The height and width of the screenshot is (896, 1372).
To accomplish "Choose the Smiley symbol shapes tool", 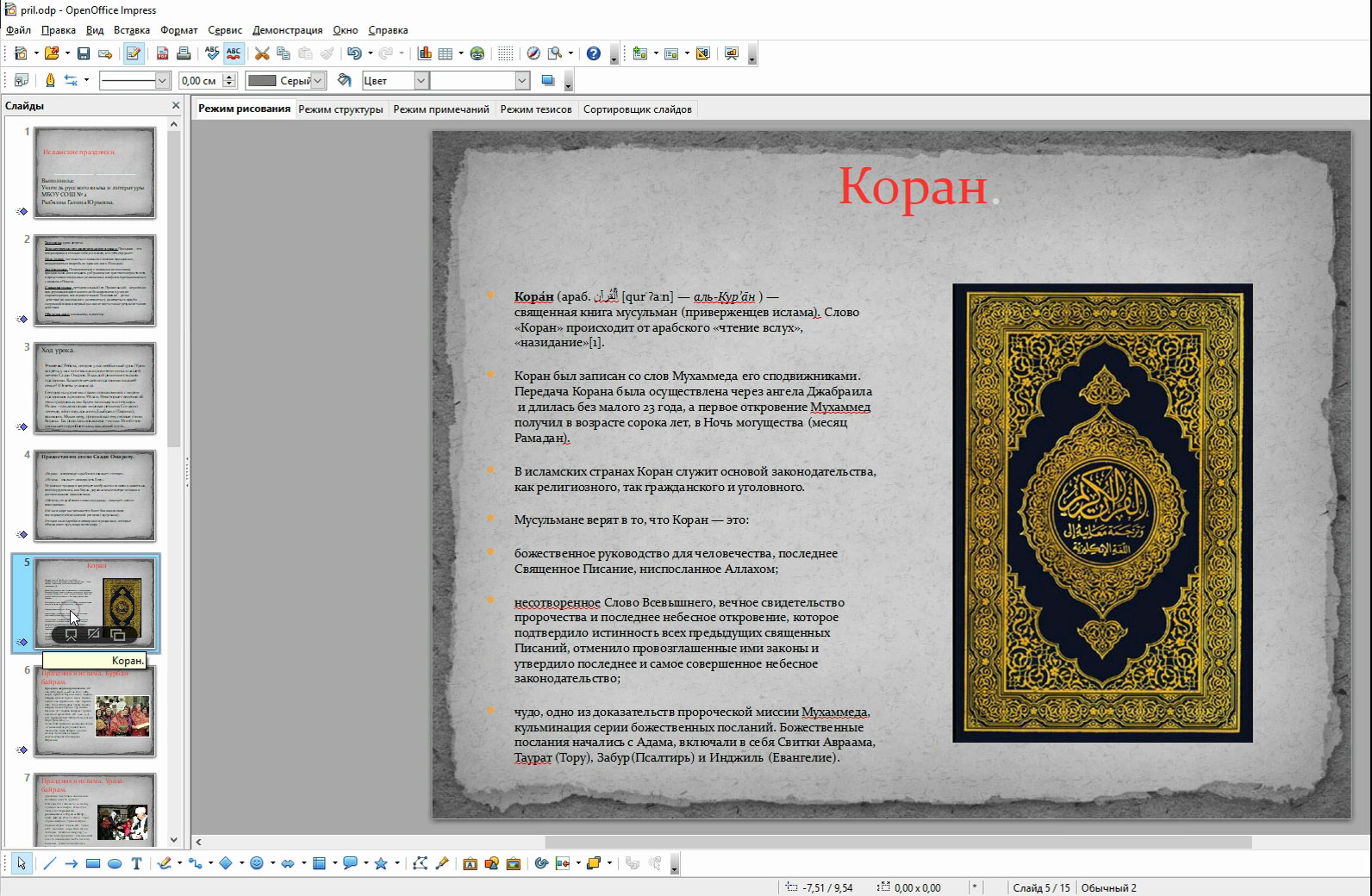I will pos(256,863).
